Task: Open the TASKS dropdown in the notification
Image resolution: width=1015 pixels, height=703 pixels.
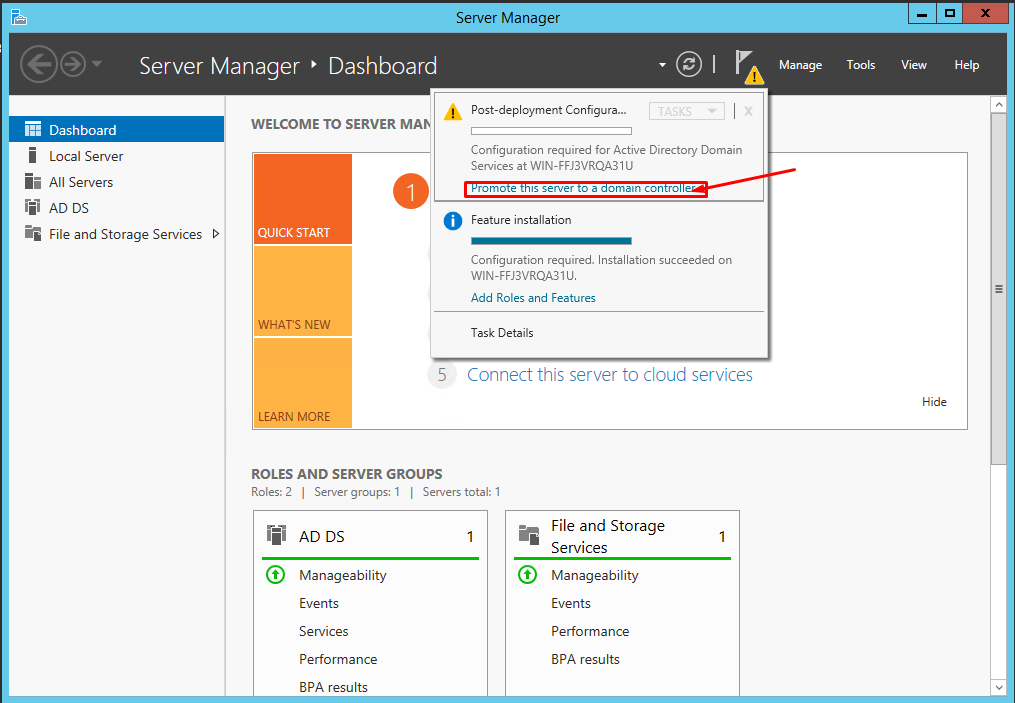Action: coord(686,111)
